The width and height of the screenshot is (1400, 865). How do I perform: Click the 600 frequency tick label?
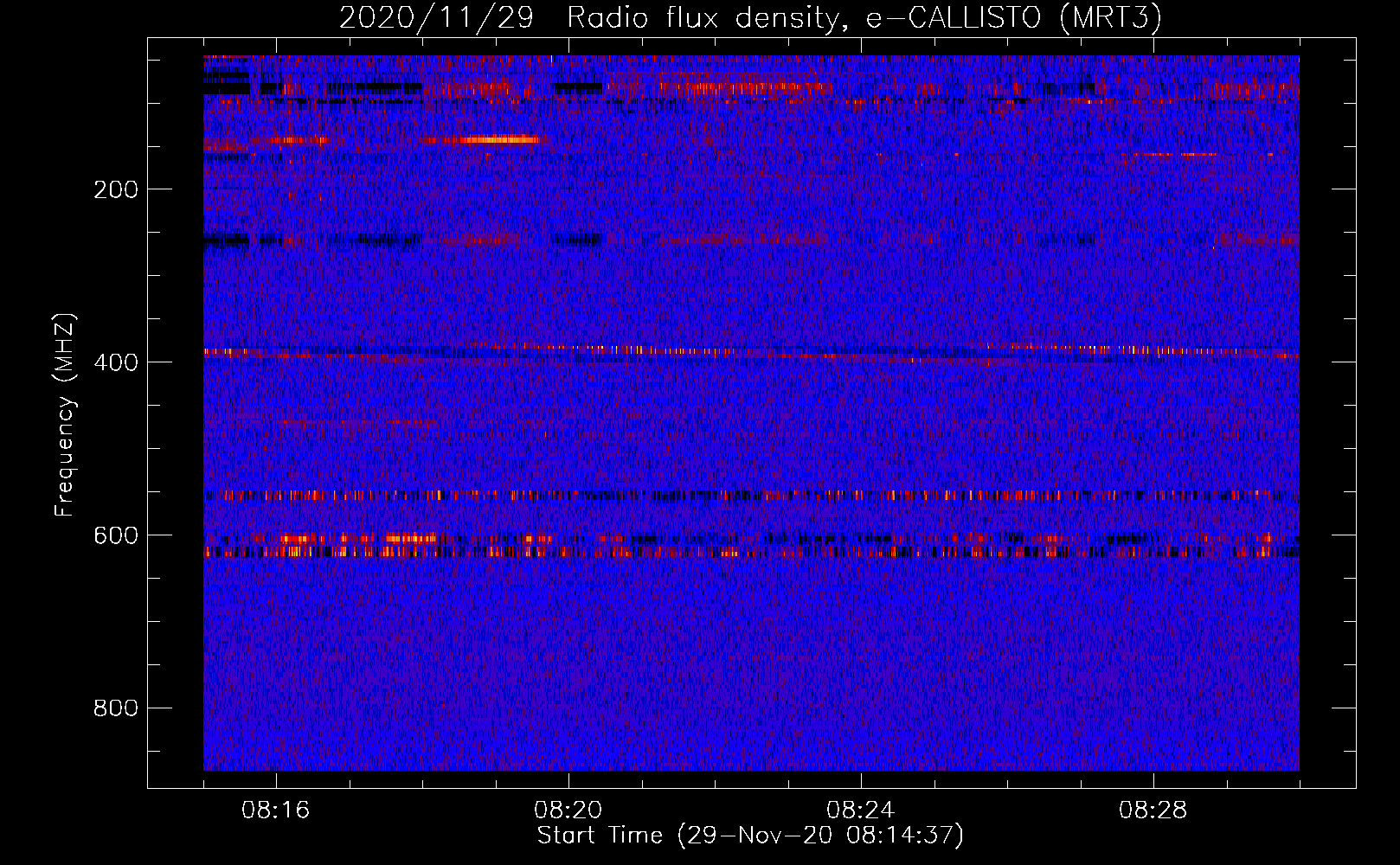[116, 535]
